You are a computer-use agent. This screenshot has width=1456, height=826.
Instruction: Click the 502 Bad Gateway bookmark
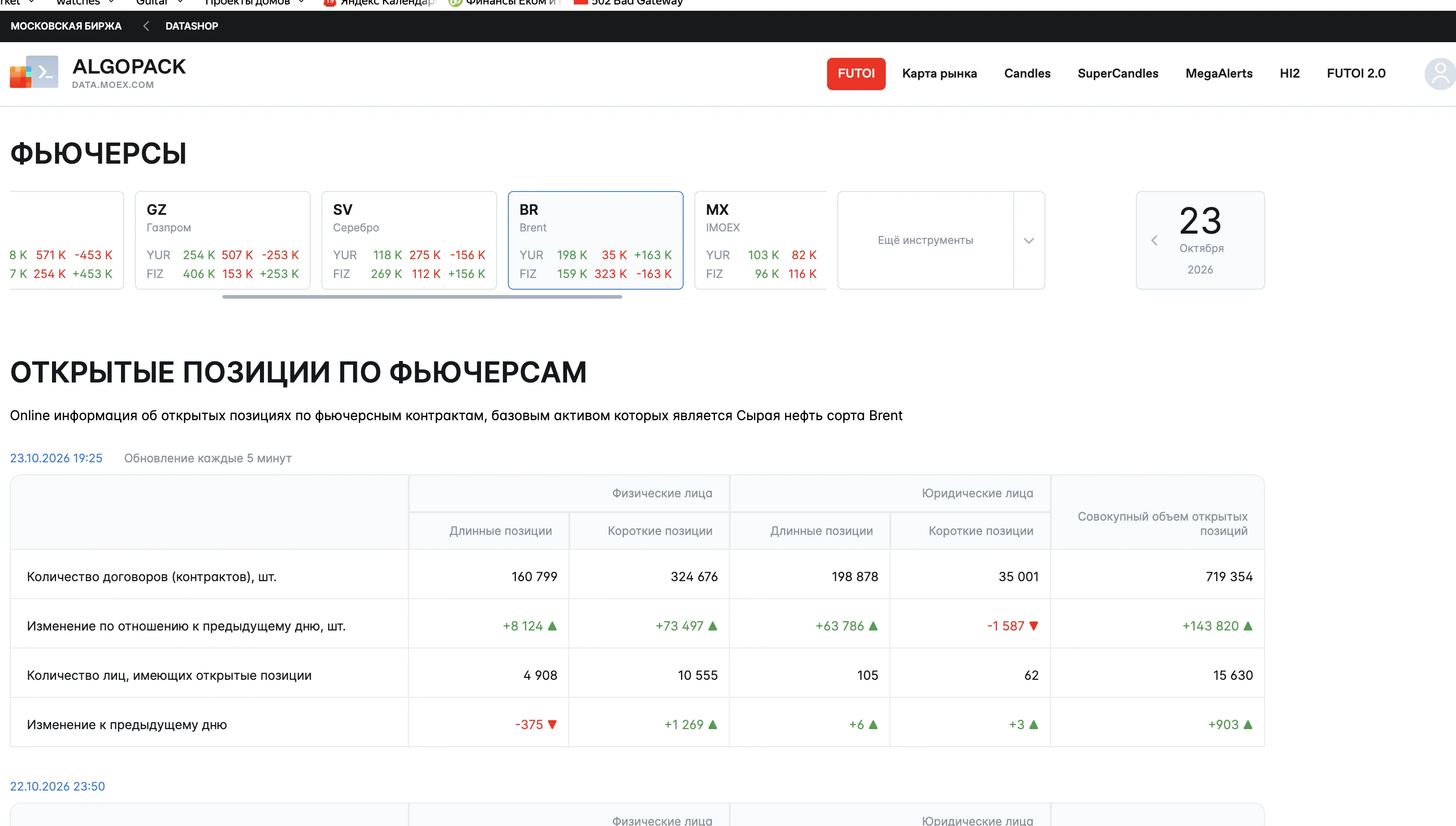click(628, 3)
